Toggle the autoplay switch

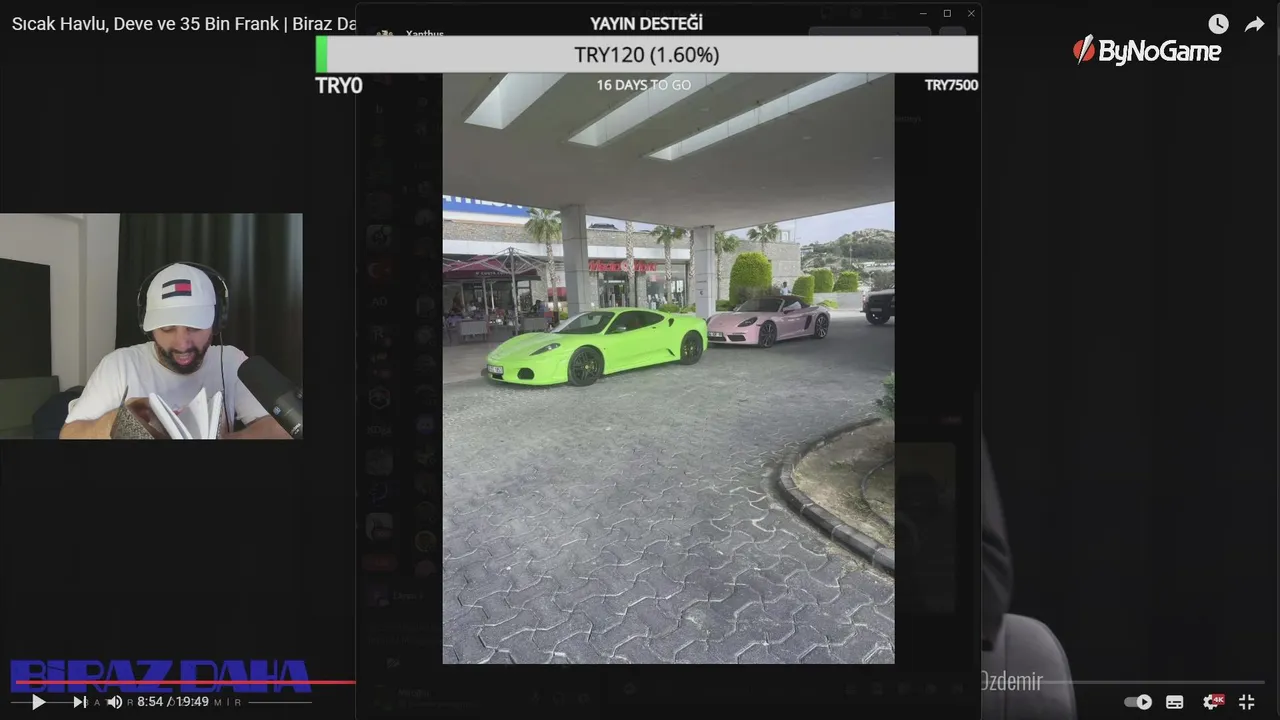1138,702
